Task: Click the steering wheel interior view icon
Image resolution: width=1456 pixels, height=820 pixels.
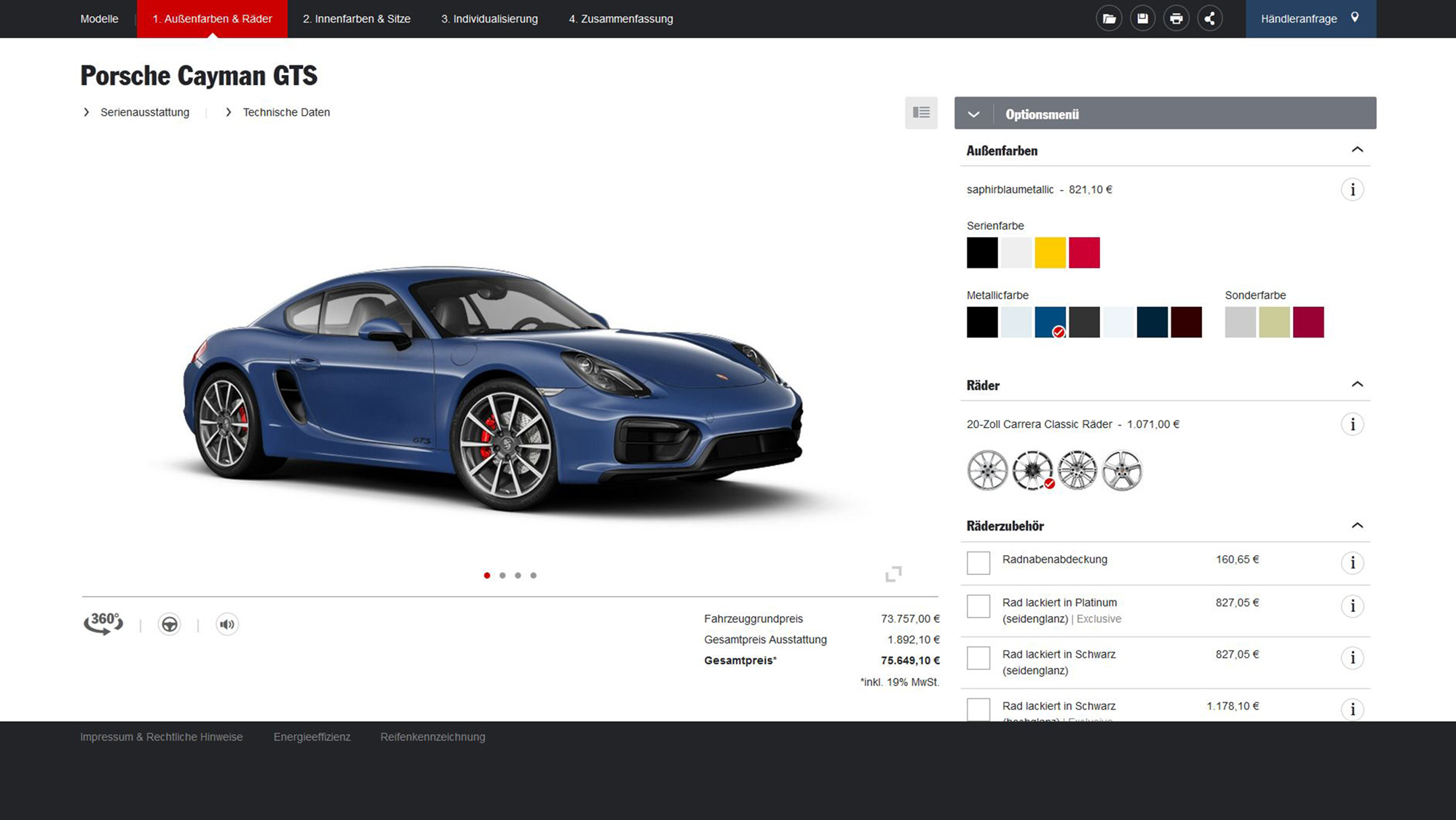Action: pyautogui.click(x=169, y=624)
